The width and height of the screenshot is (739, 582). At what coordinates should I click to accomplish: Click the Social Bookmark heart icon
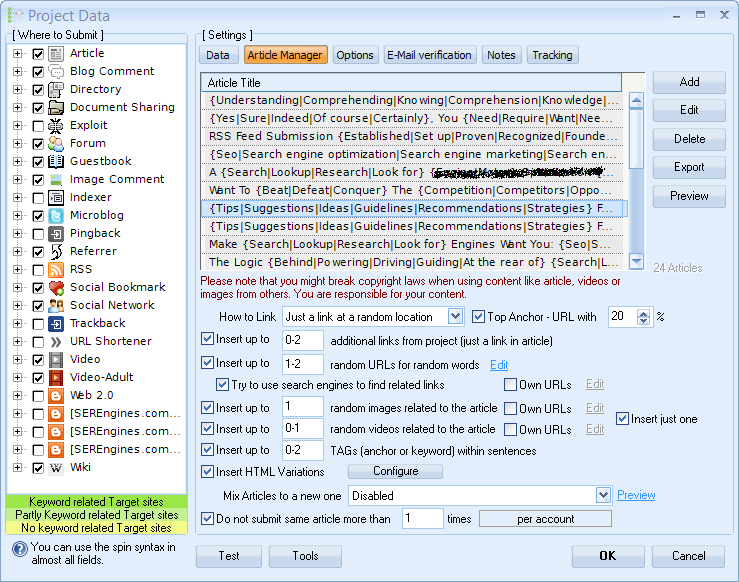56,287
